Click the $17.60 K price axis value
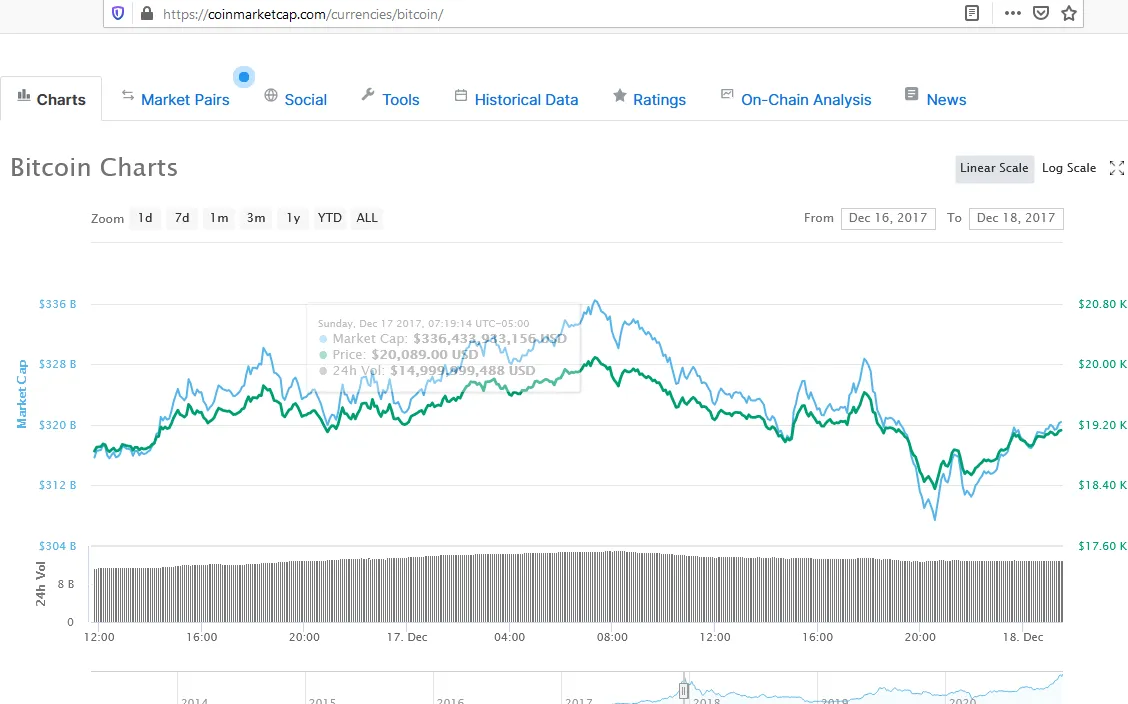1128x704 pixels. pyautogui.click(x=1102, y=546)
